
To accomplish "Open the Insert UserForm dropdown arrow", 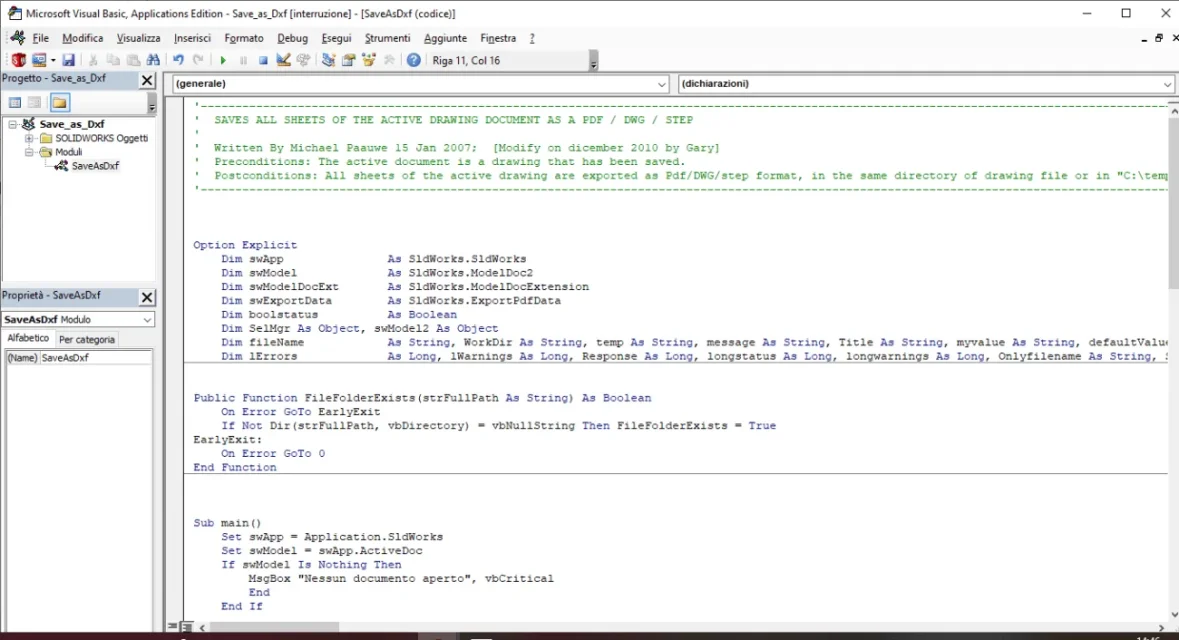I will (x=53, y=60).
